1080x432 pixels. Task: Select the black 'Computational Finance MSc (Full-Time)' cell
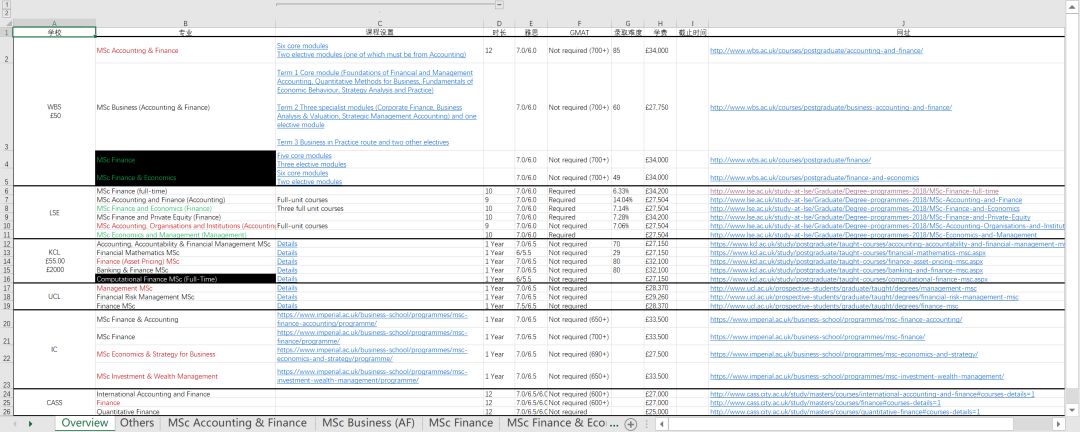point(186,279)
